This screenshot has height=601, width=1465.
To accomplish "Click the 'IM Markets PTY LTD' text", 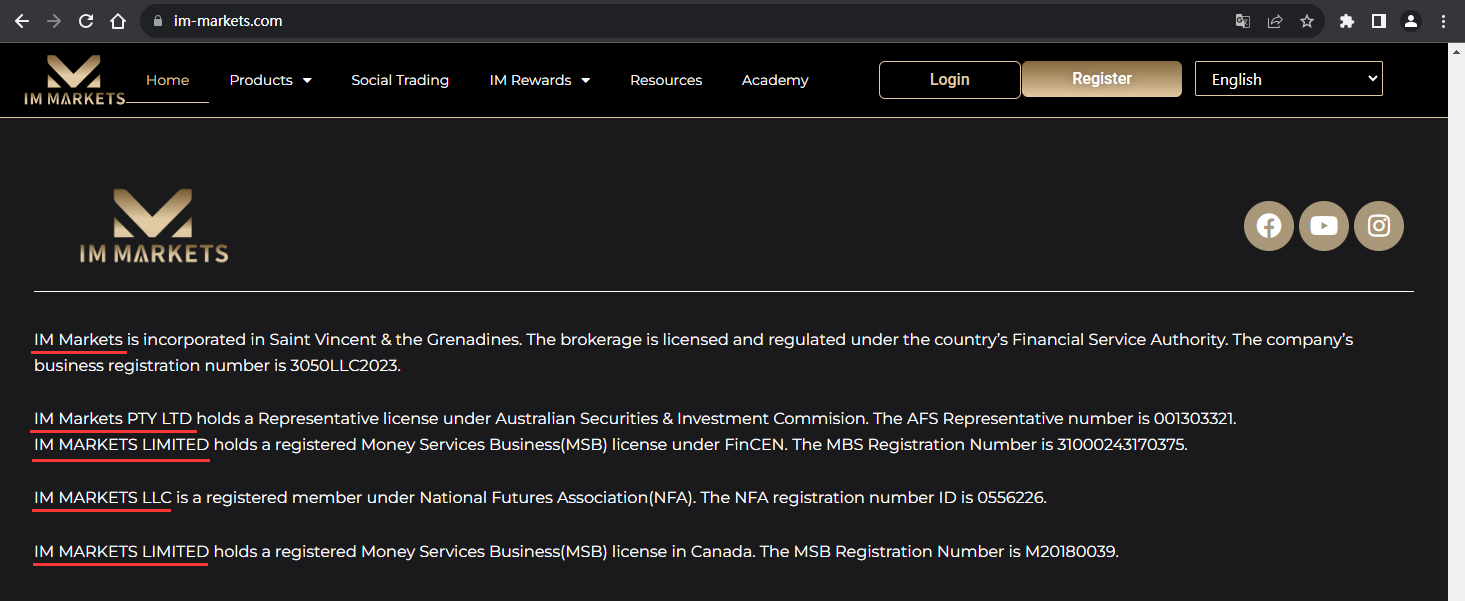I will coord(113,419).
